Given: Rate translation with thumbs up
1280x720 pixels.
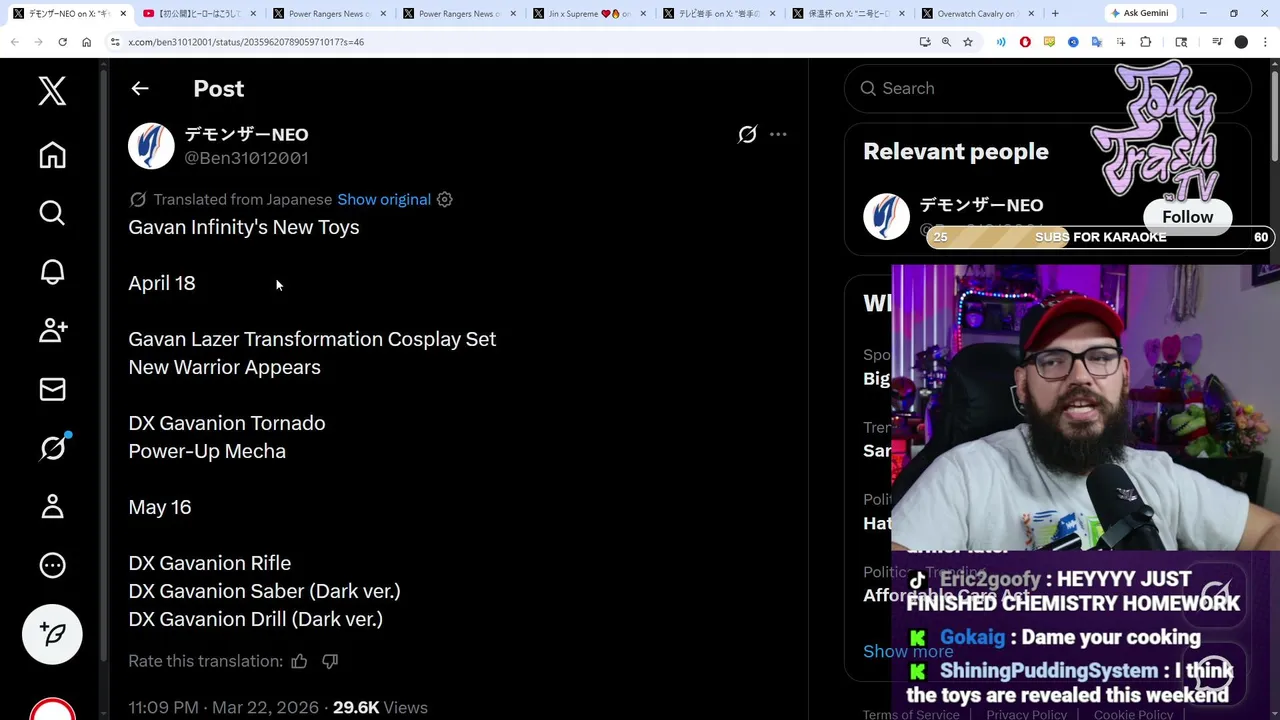Looking at the screenshot, I should 299,661.
